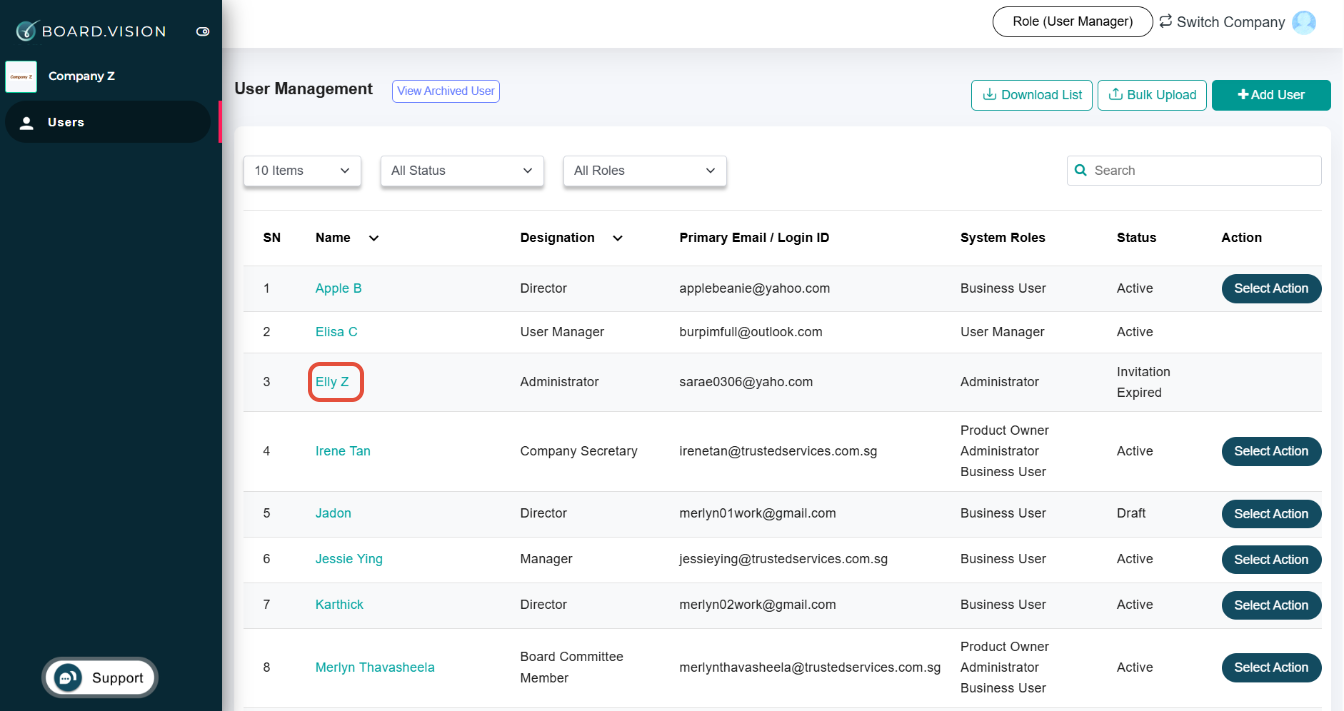Click the Invitation Expired status text
This screenshot has height=711, width=1344.
[1144, 382]
